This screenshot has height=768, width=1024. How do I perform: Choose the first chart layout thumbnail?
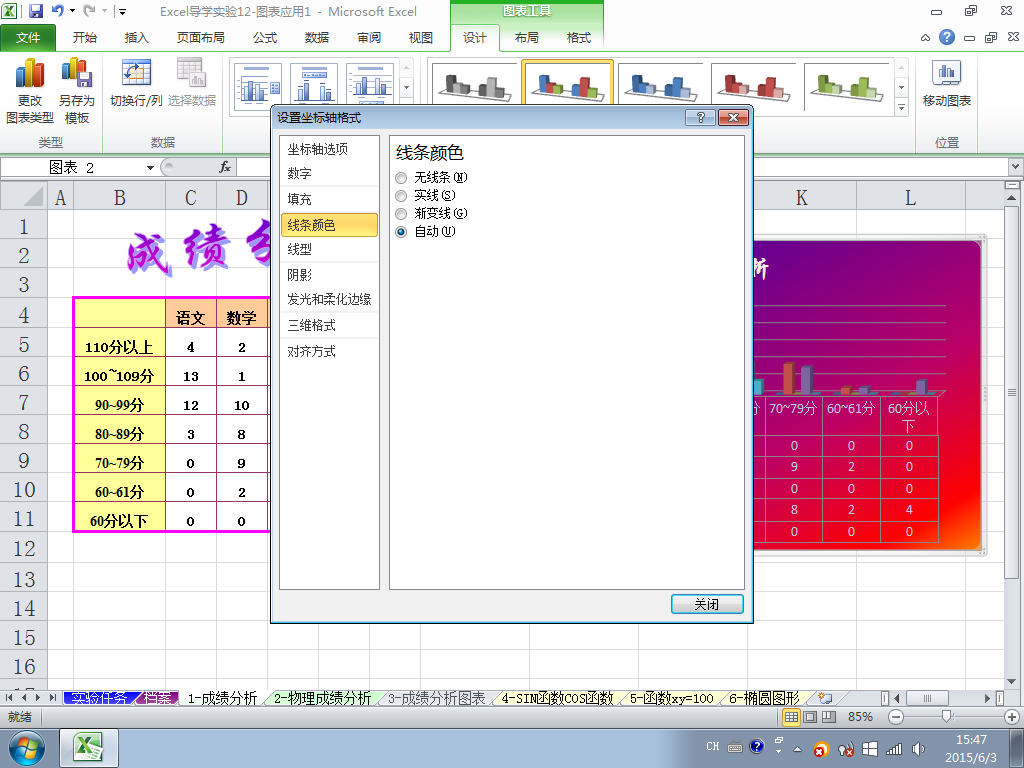(257, 86)
